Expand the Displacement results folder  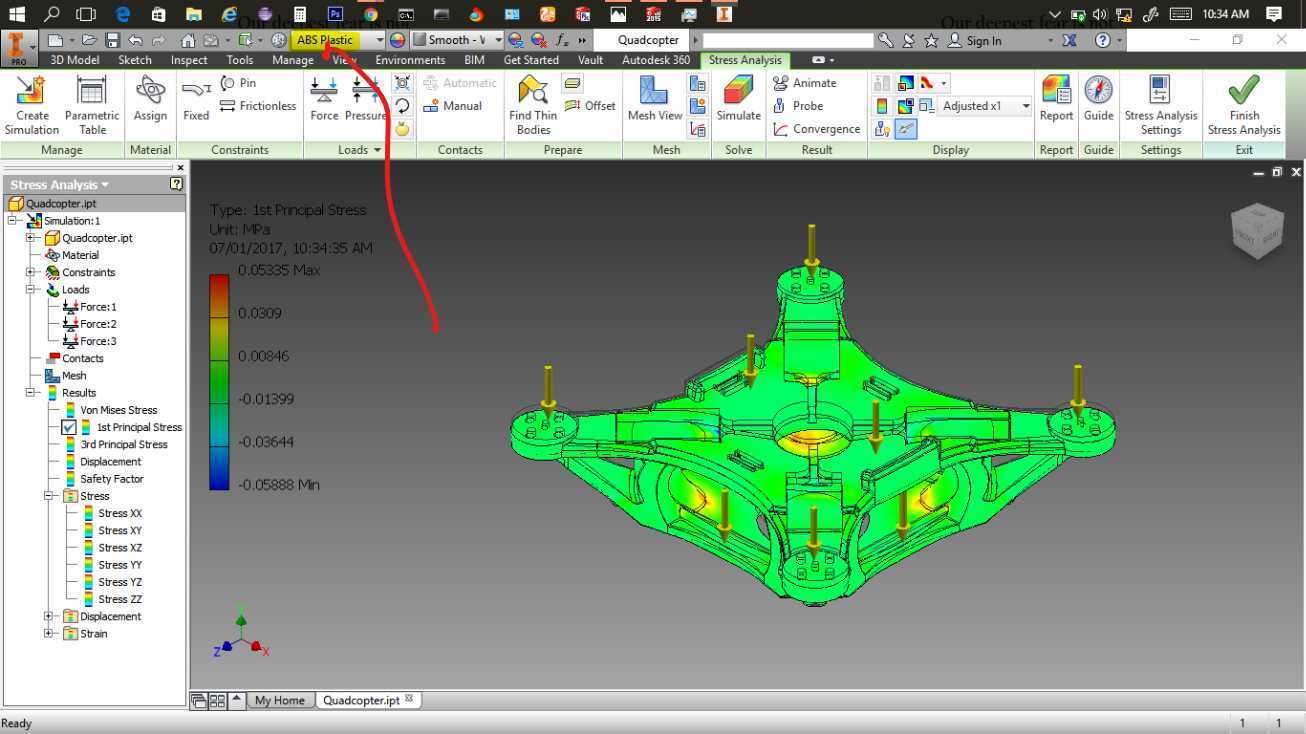49,616
